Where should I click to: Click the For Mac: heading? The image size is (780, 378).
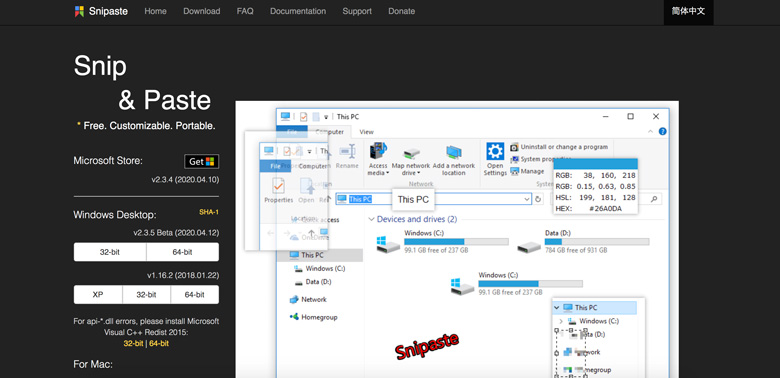pos(93,365)
